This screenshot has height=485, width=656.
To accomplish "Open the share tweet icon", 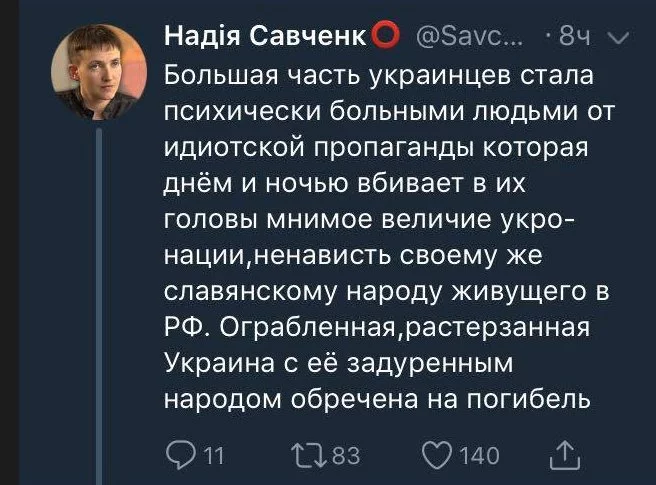I will [x=565, y=455].
